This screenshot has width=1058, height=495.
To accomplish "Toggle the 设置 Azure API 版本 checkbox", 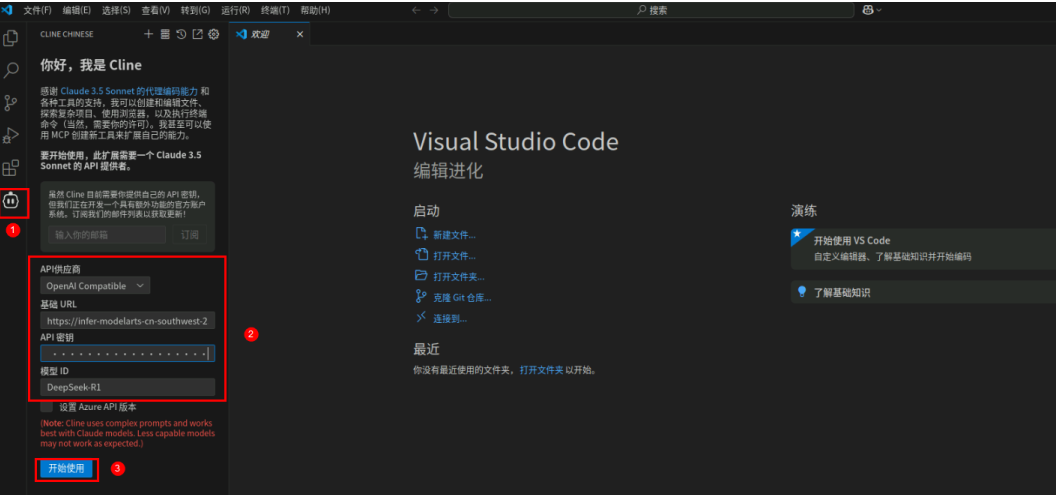I will (x=47, y=406).
